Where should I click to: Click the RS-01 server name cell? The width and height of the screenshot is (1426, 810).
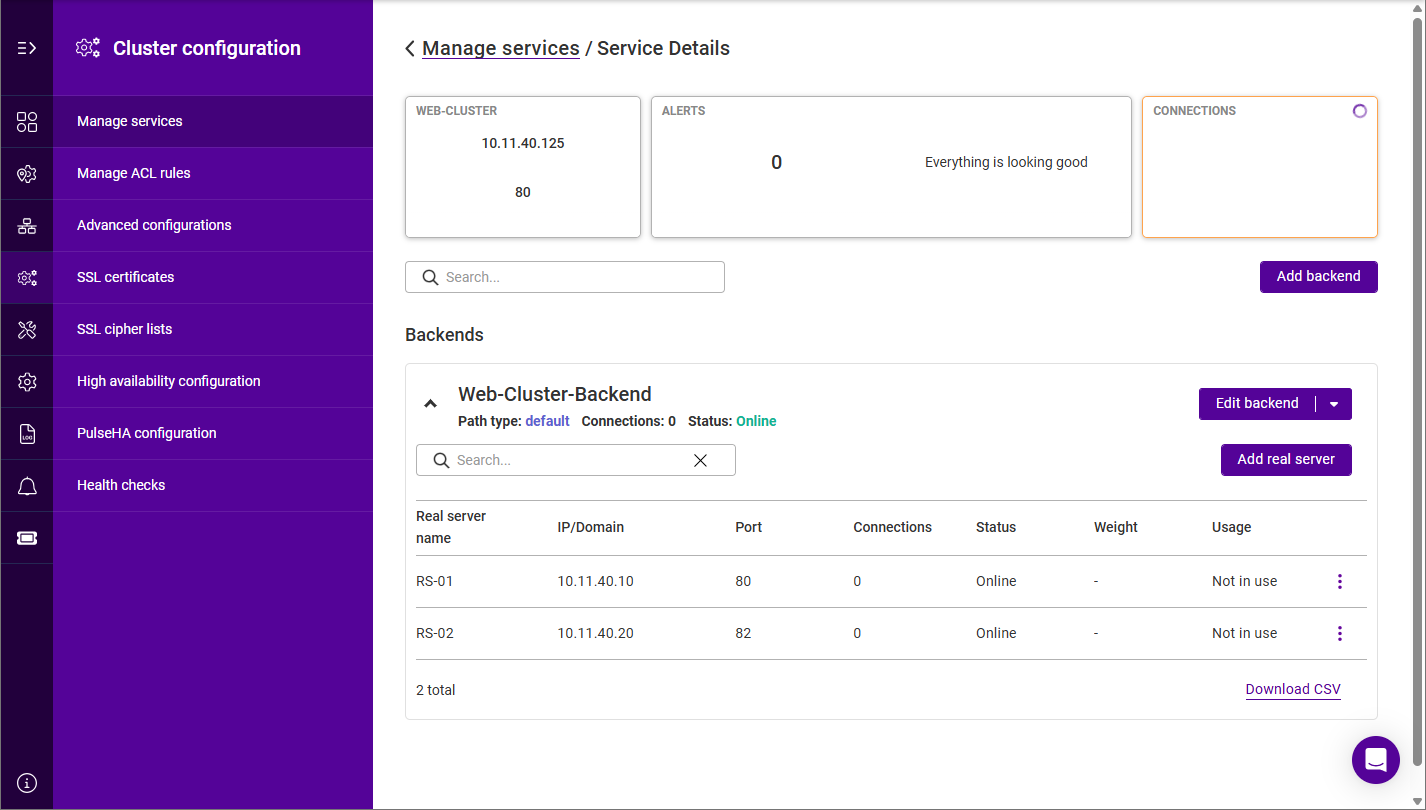point(435,581)
